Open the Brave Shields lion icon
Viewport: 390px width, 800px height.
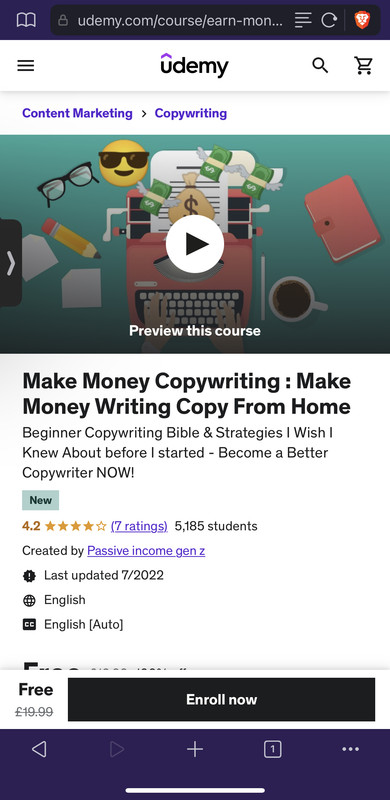(x=362, y=20)
